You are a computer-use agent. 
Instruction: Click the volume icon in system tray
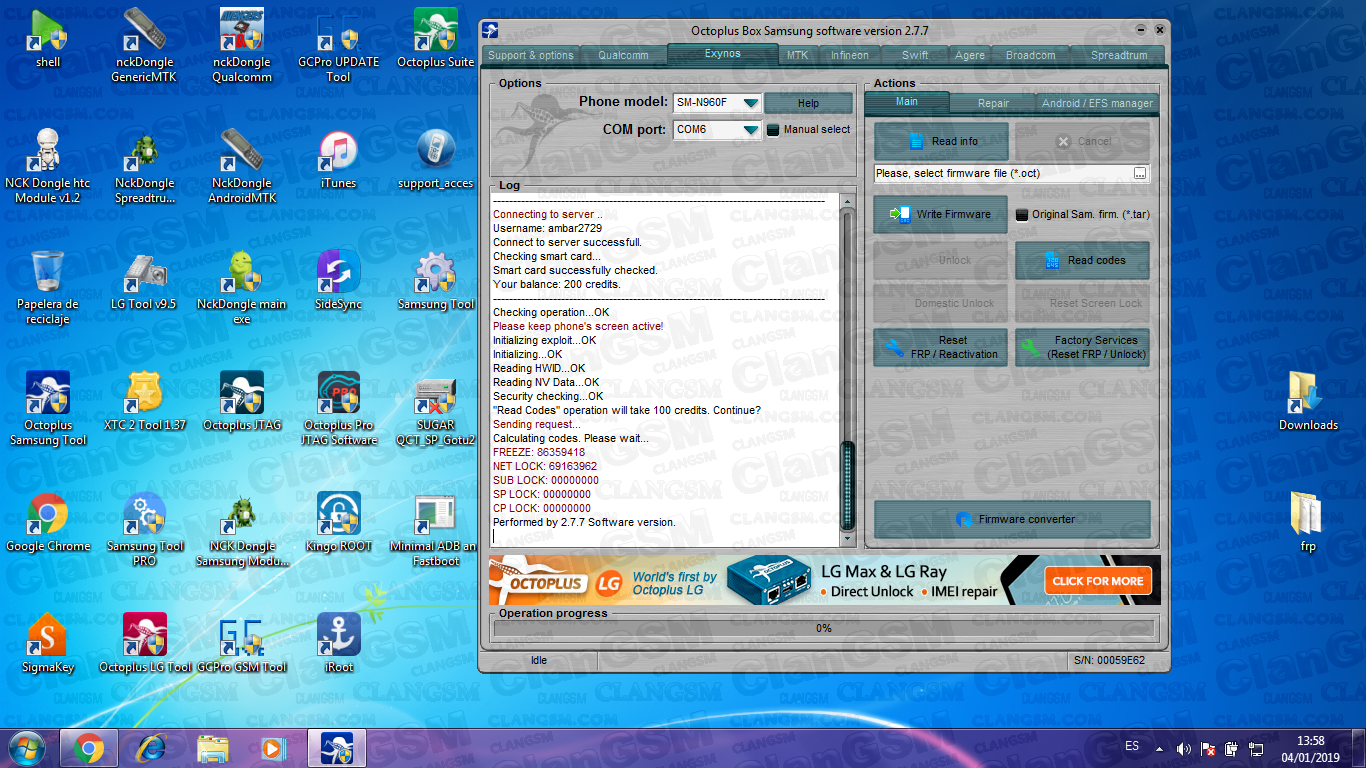1184,748
